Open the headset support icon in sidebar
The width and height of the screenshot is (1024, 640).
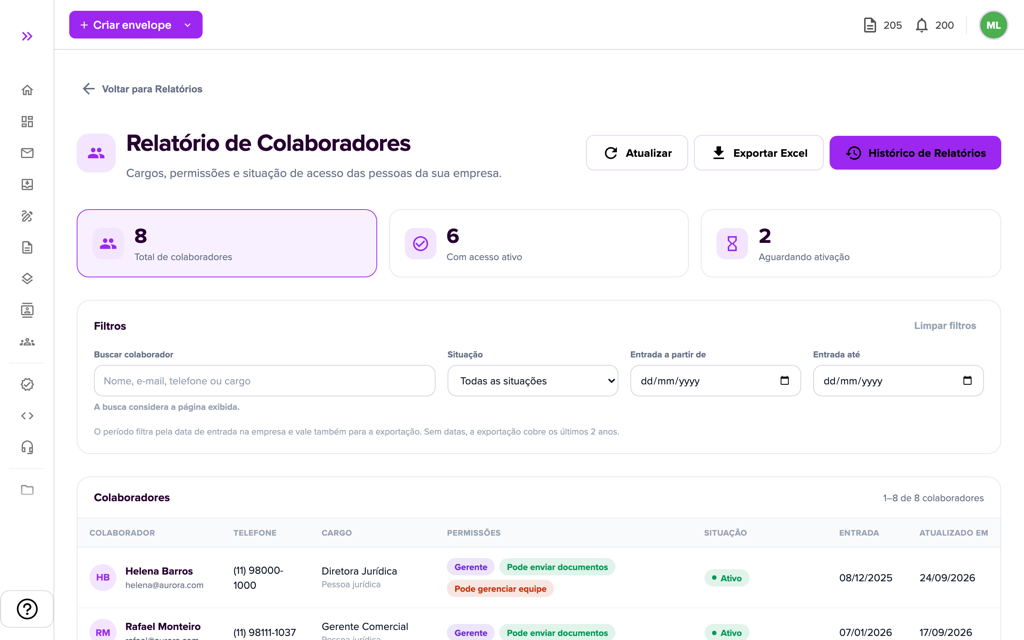(27, 447)
